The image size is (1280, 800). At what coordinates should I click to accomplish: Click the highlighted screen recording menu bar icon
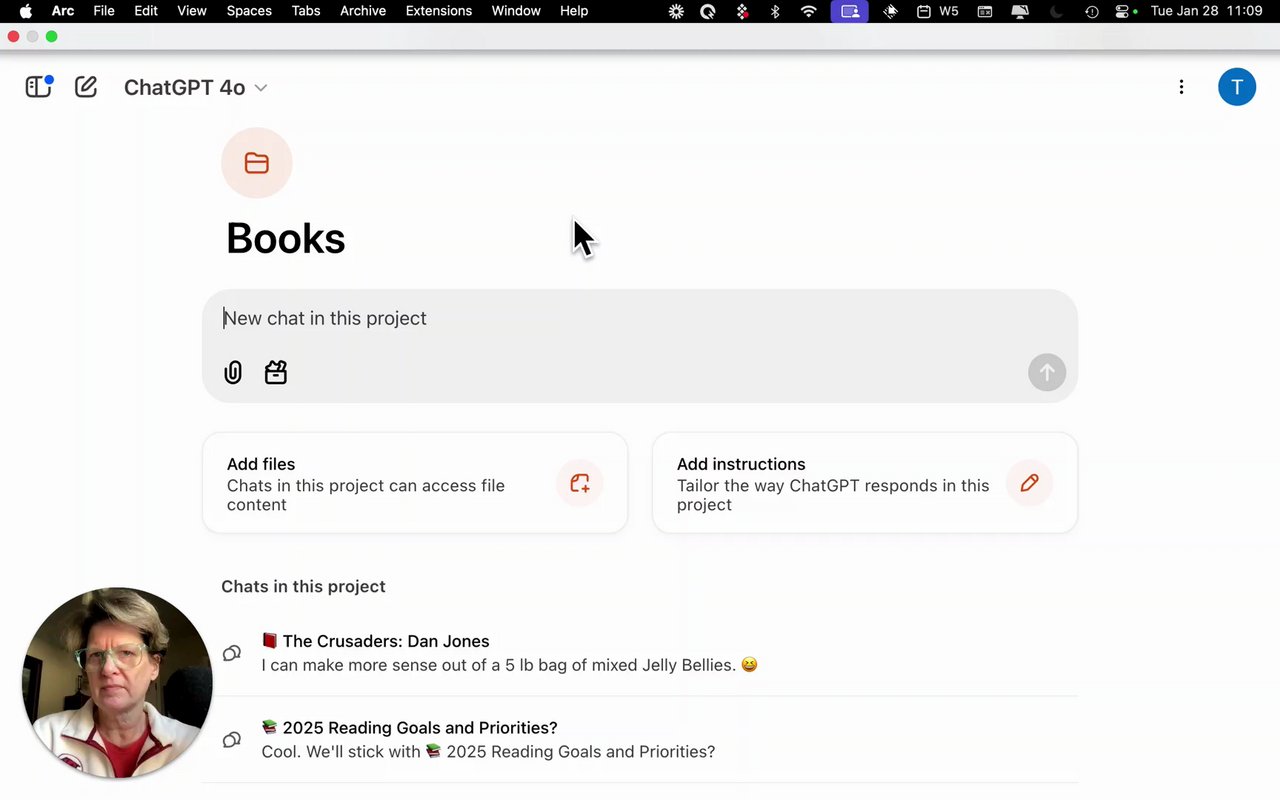point(850,11)
